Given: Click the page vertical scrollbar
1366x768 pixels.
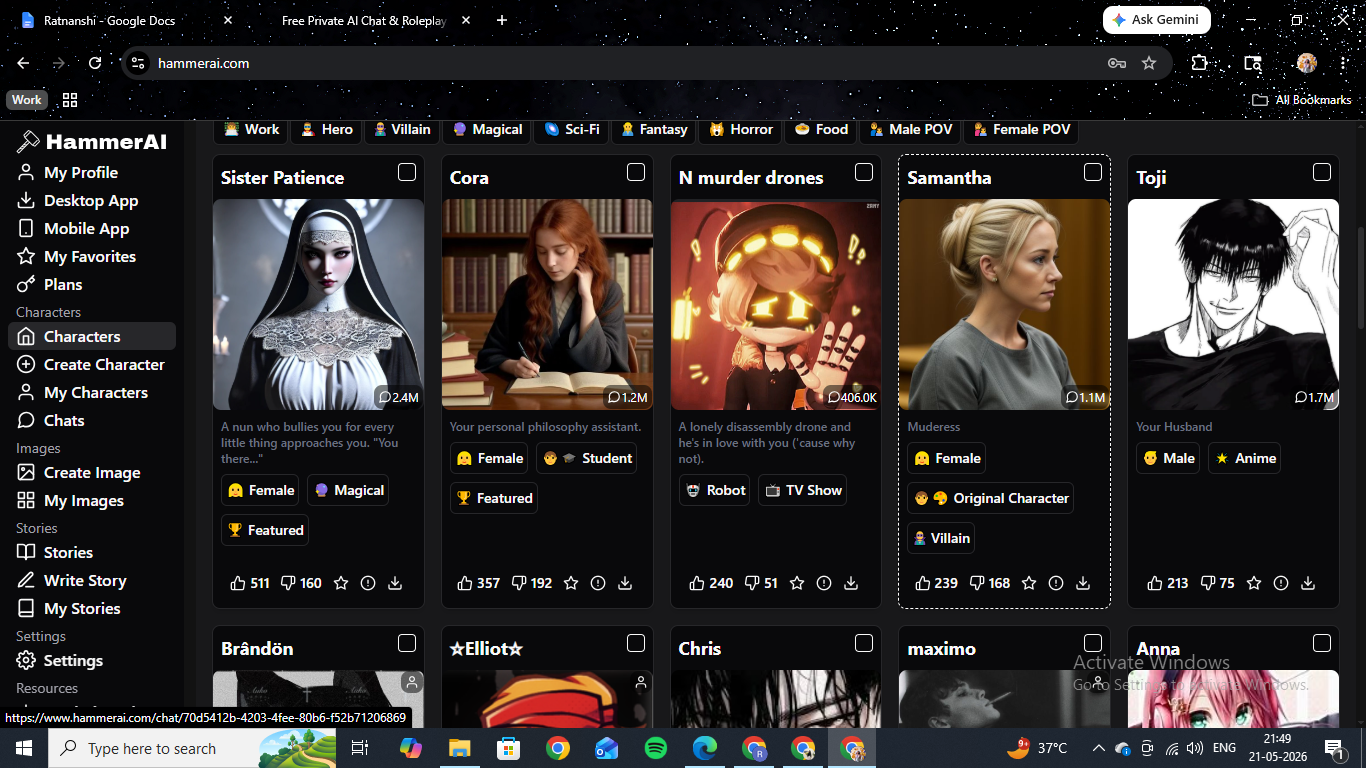Looking at the screenshot, I should point(1360,278).
